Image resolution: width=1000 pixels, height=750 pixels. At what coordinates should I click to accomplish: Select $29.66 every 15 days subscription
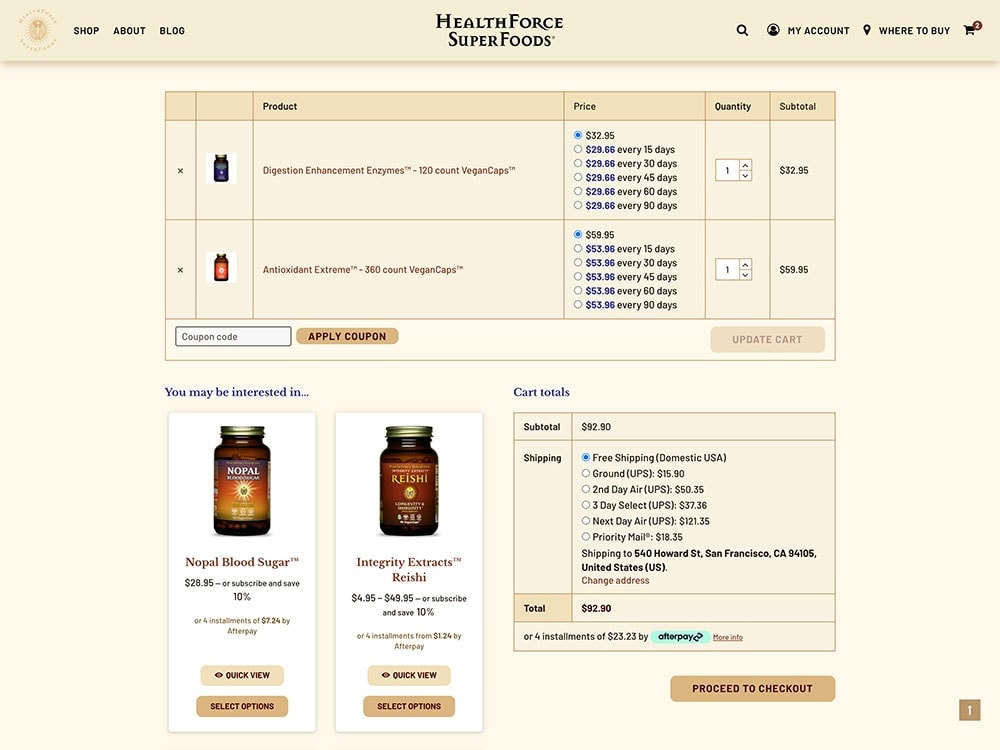(578, 149)
